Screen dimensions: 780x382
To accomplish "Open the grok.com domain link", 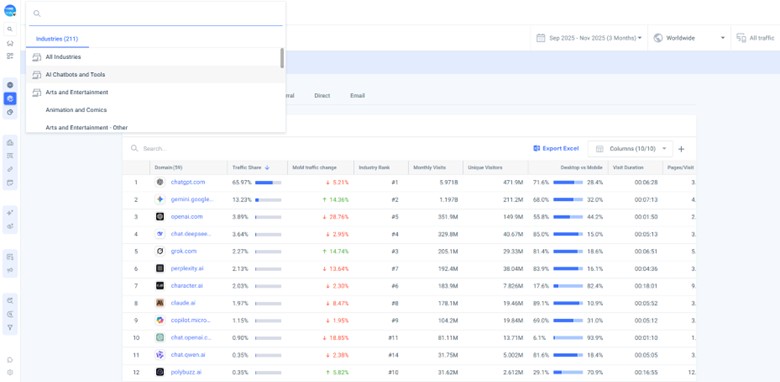I will point(184,251).
